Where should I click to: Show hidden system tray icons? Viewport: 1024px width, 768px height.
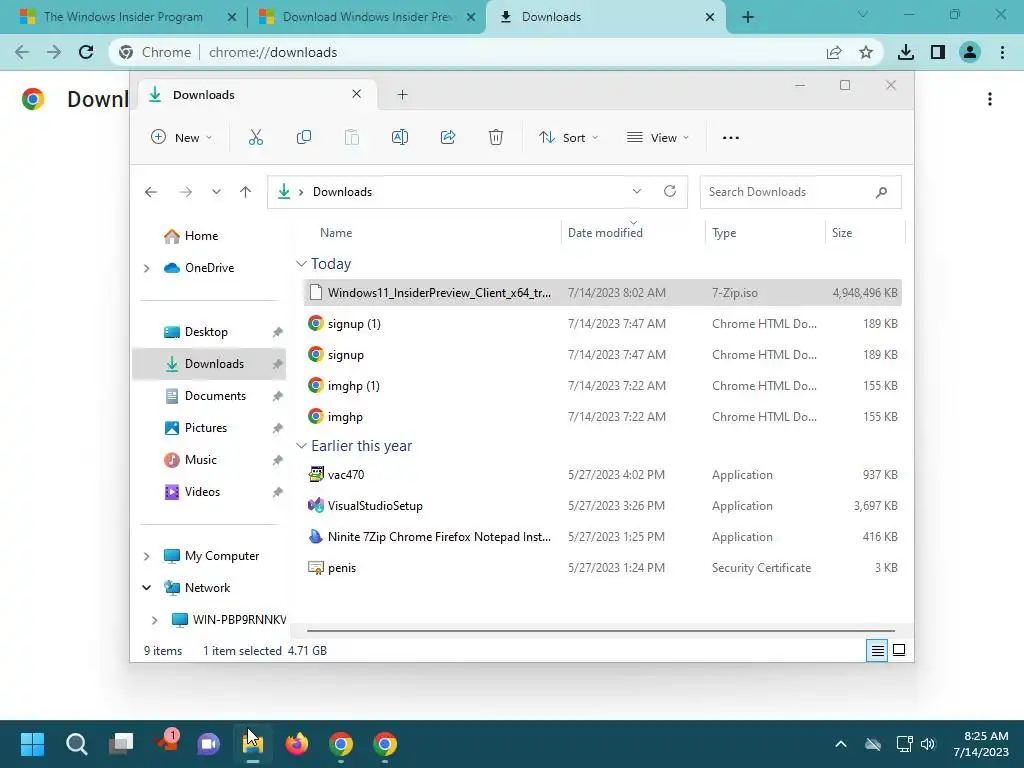(x=841, y=744)
